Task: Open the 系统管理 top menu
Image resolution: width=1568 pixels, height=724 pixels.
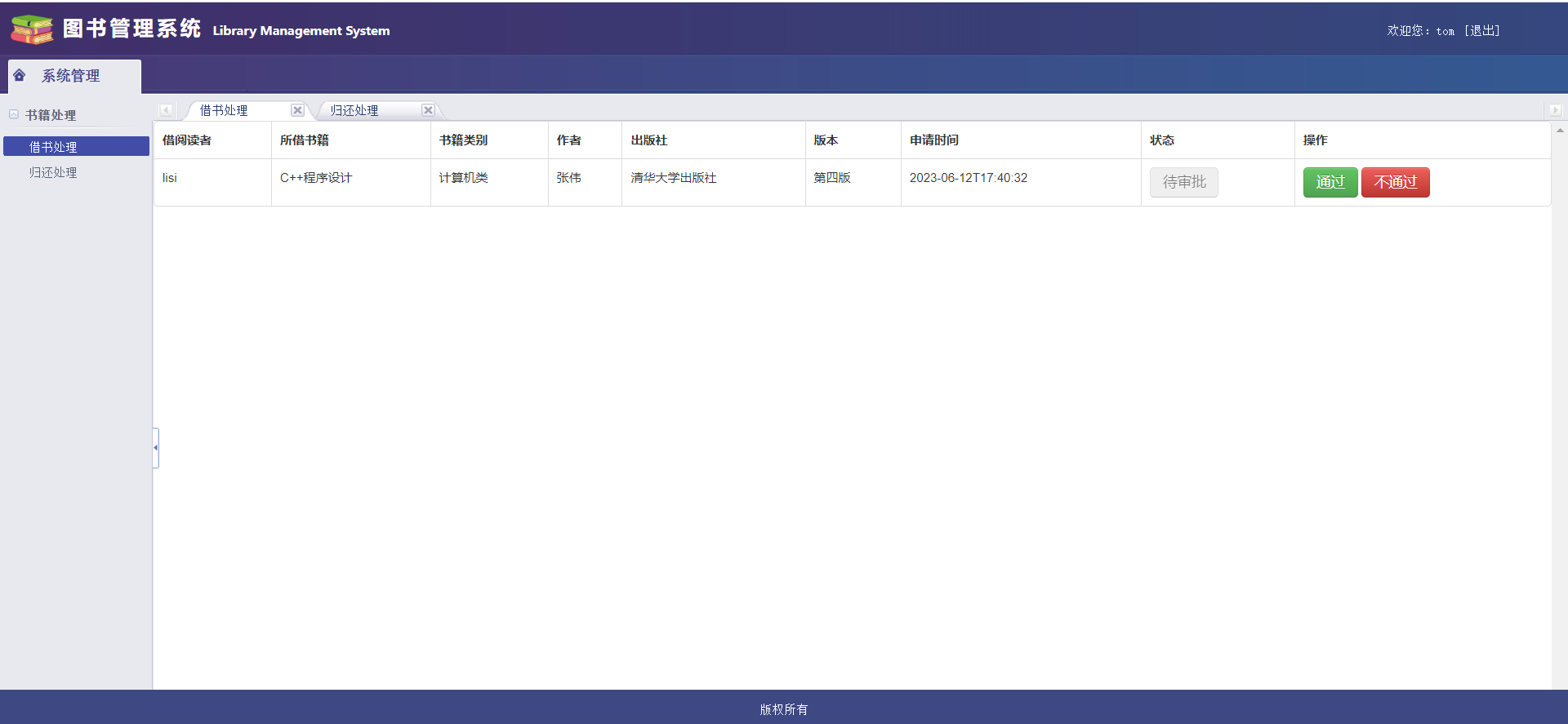Action: click(x=71, y=76)
